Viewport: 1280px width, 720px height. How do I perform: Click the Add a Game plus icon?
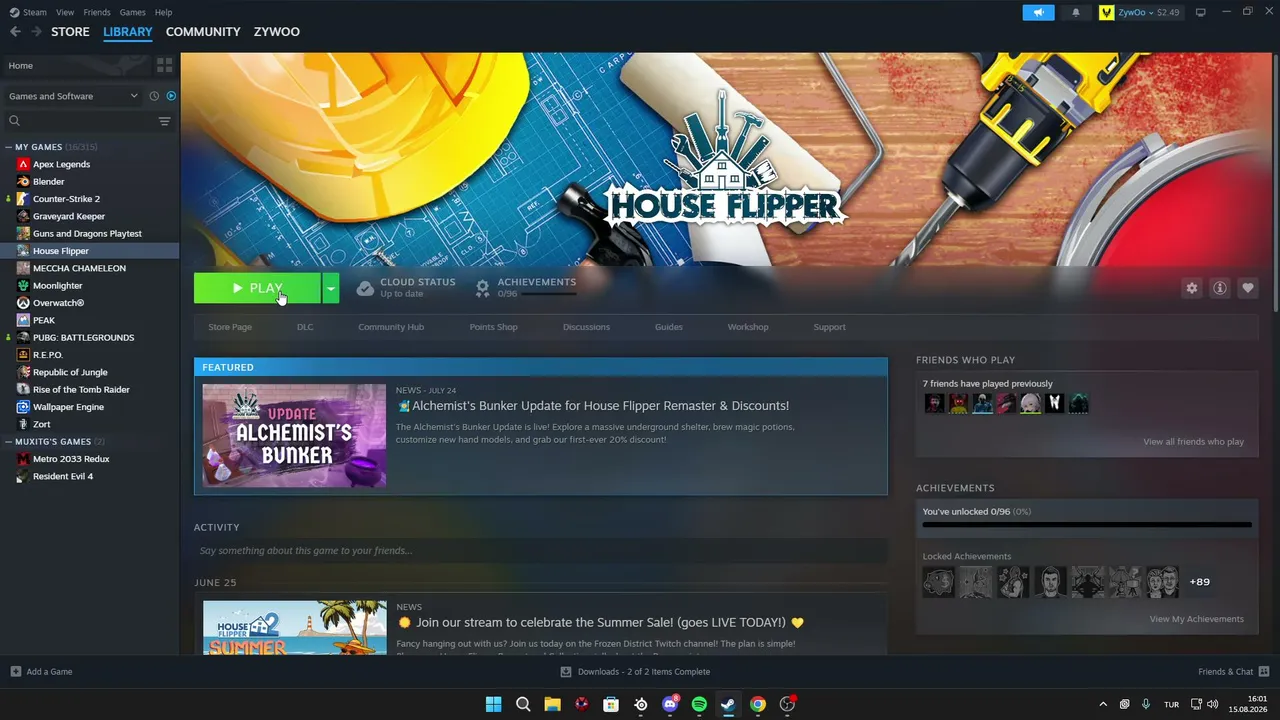(x=15, y=672)
